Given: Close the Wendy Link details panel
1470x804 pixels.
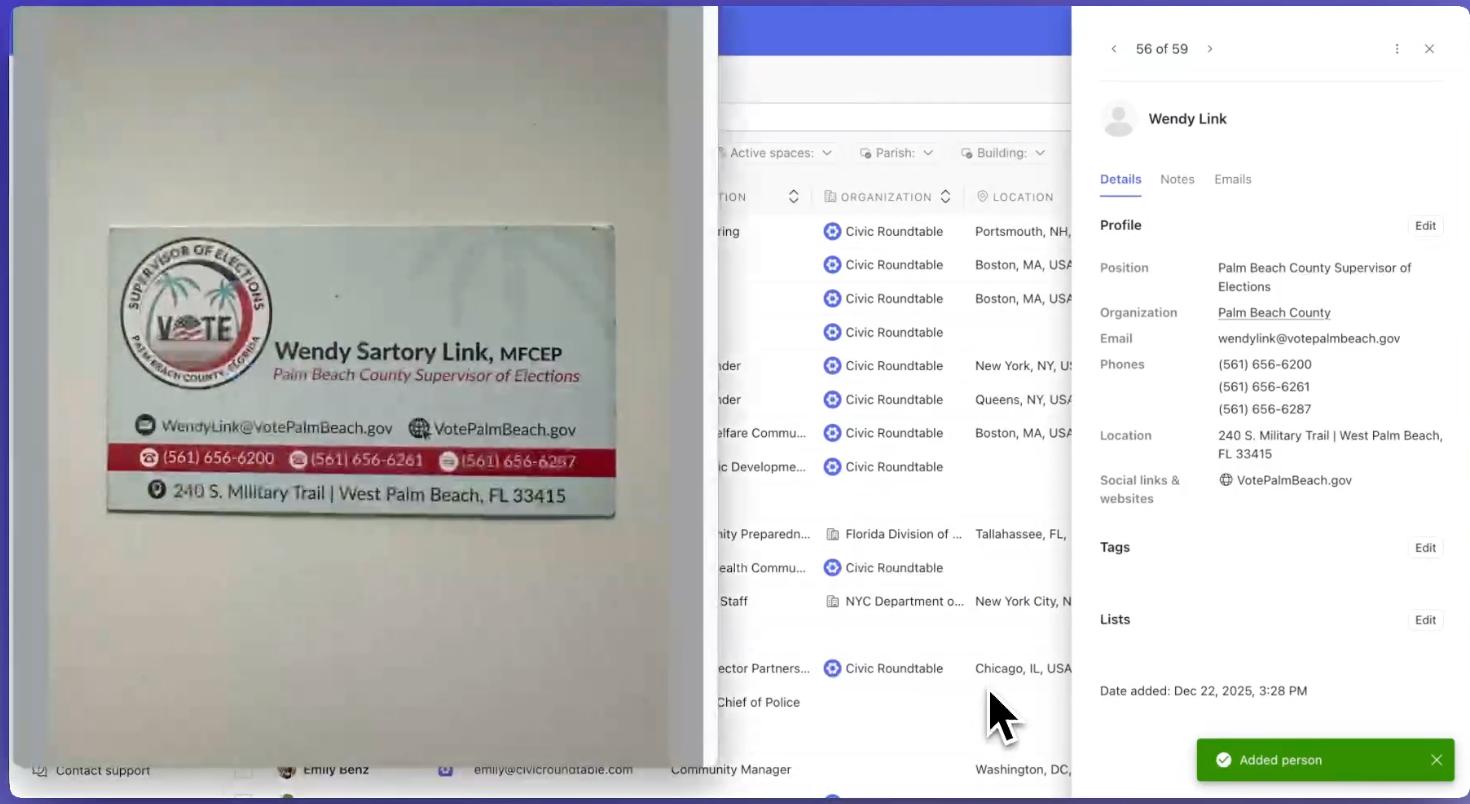Looking at the screenshot, I should (x=1430, y=49).
